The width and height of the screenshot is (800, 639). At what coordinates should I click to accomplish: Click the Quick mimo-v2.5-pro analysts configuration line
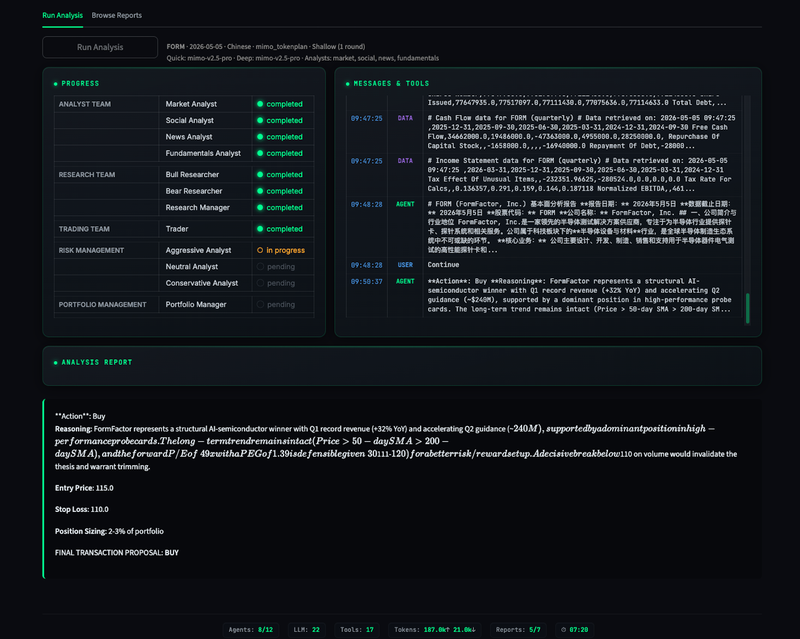pyautogui.click(x=303, y=58)
